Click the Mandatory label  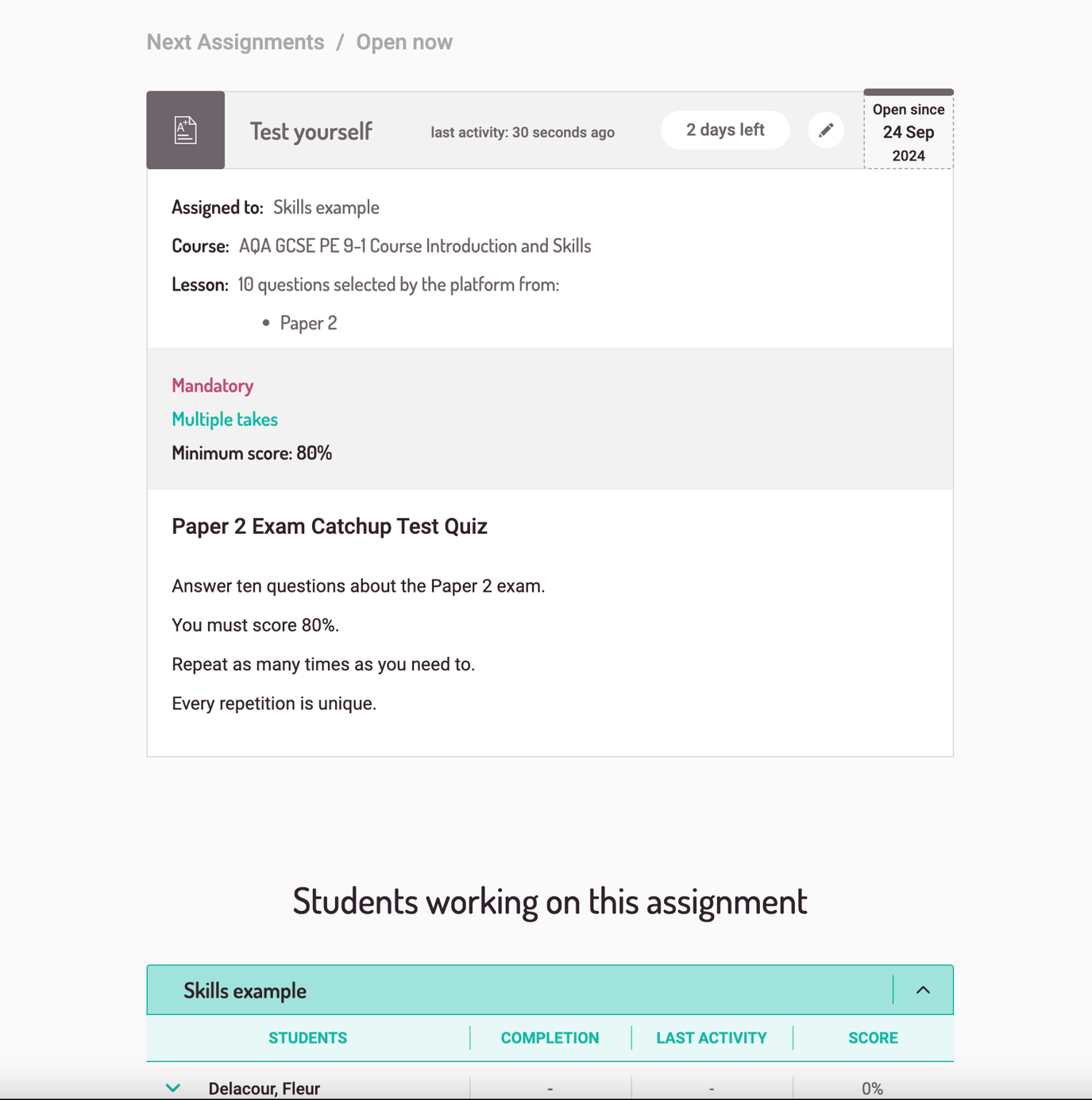213,386
